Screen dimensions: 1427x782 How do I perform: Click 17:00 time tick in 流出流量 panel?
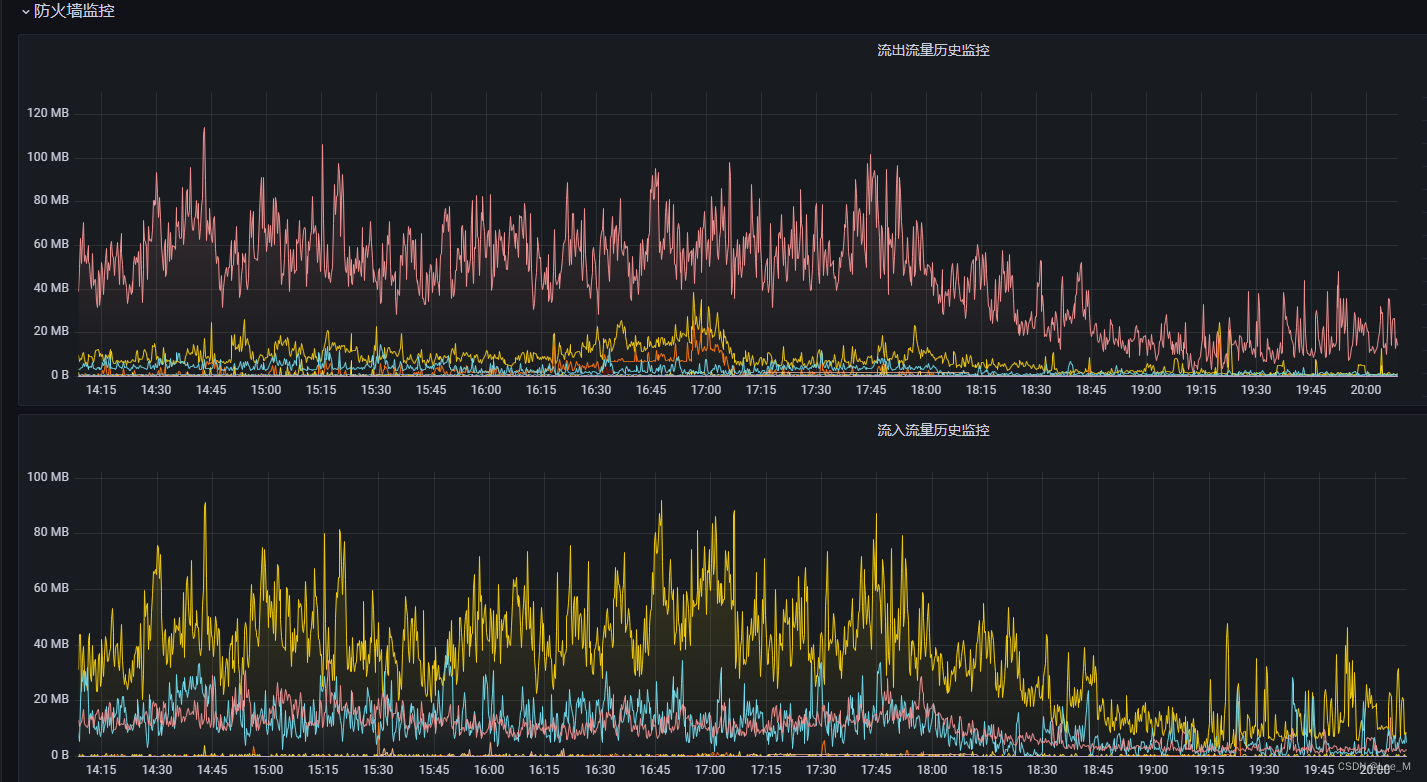[706, 390]
